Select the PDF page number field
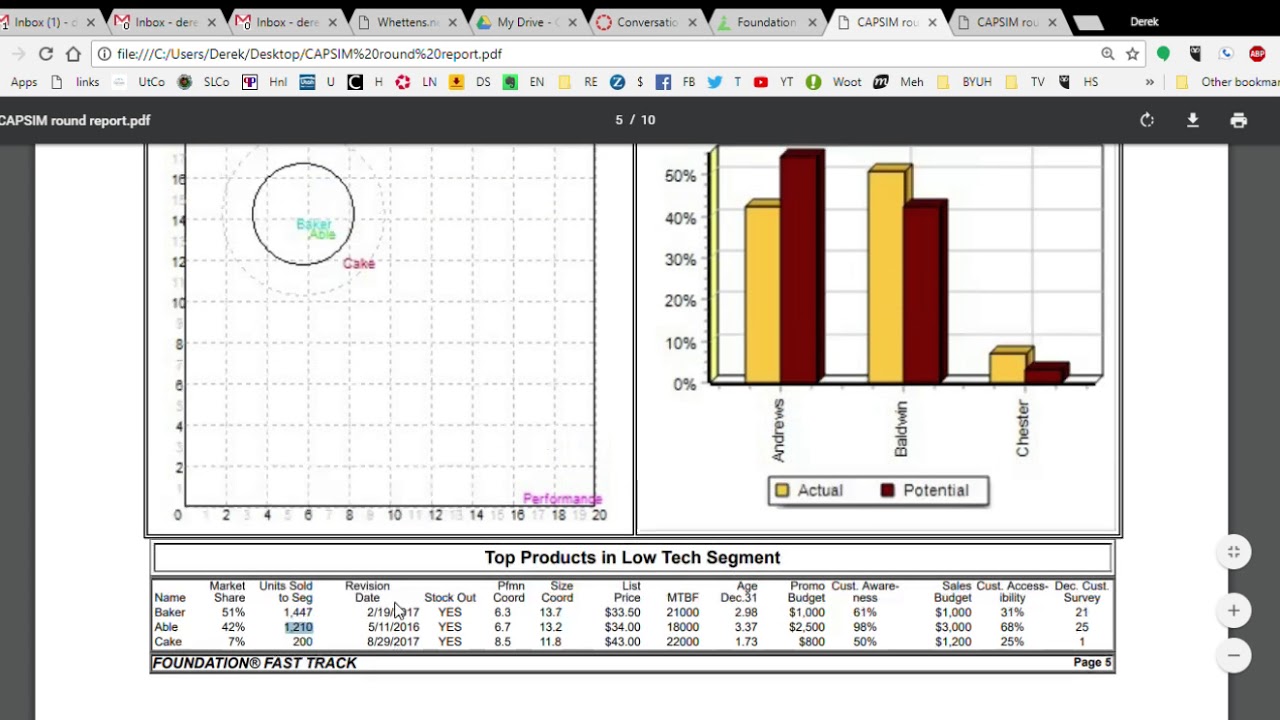Screen dimensions: 1280x720 pos(620,120)
